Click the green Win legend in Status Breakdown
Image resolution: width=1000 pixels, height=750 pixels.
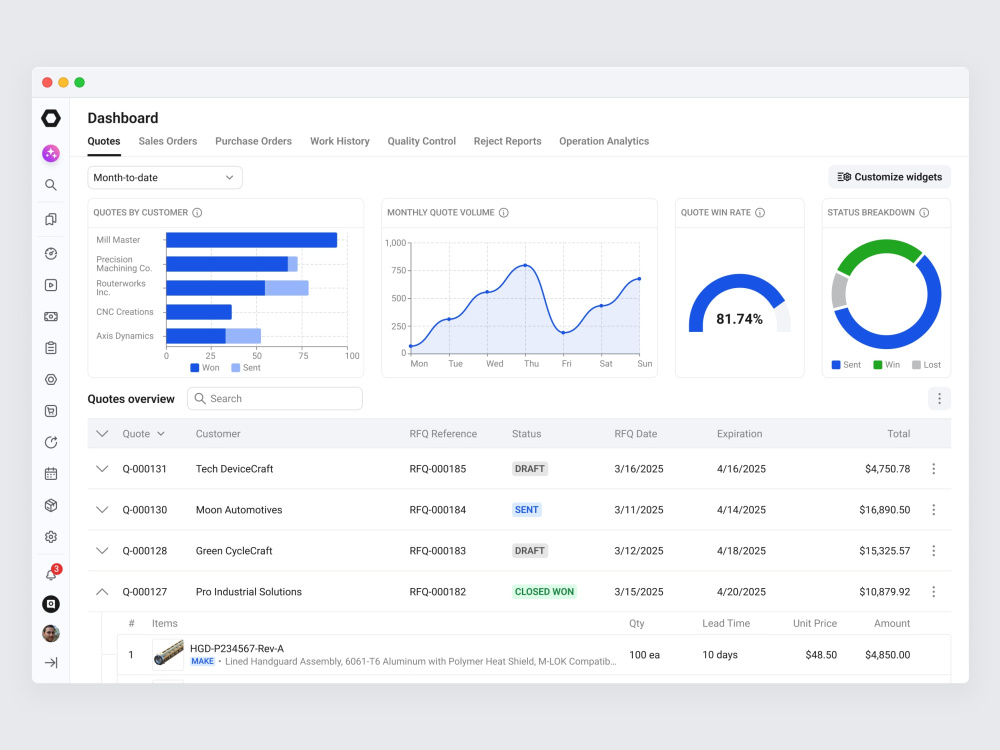pyautogui.click(x=886, y=365)
